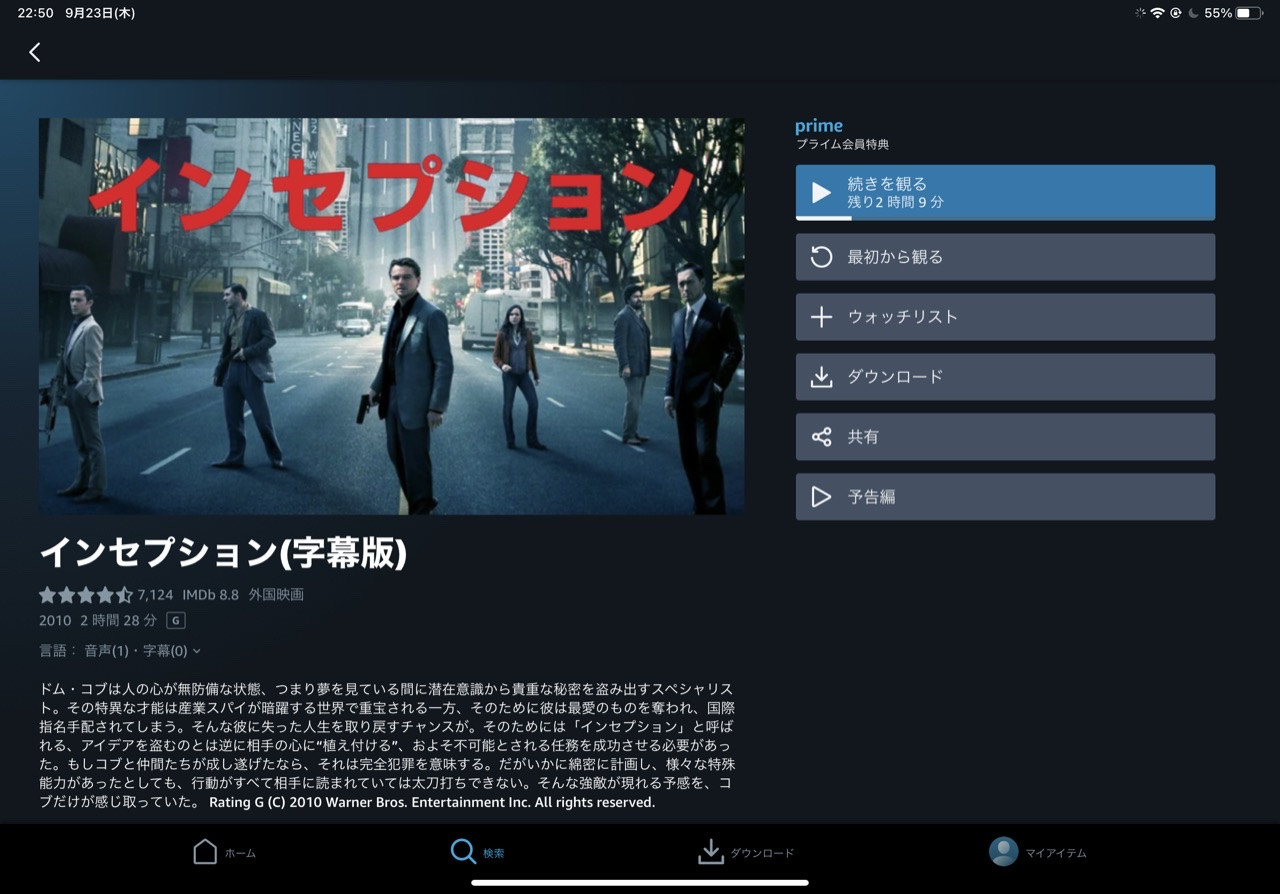Select 最初から観る to restart the movie
1280x894 pixels.
coord(895,257)
